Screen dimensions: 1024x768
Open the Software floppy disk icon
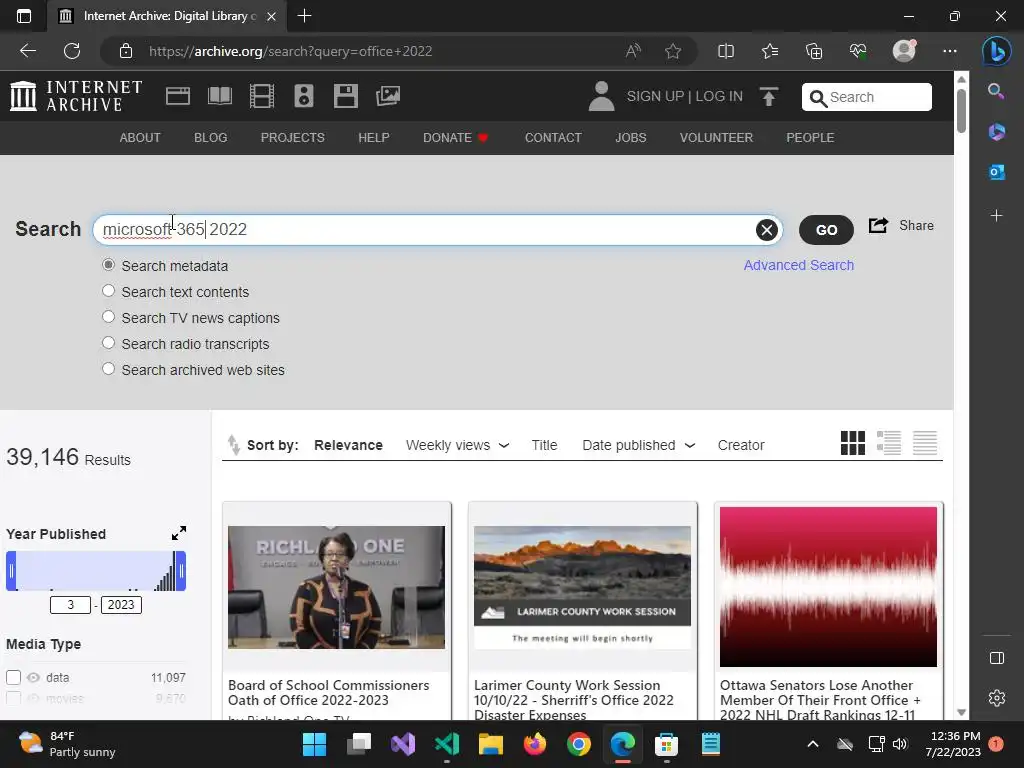345,96
